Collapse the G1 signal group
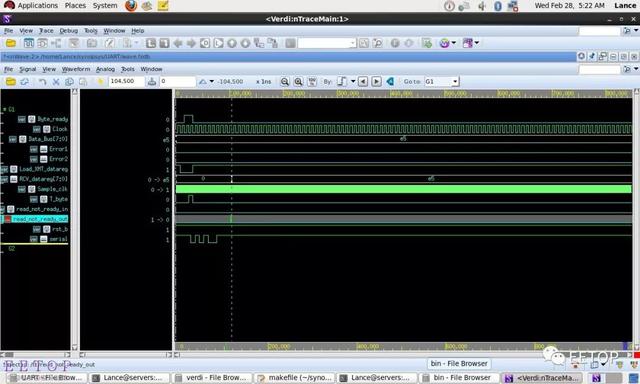The height and width of the screenshot is (384, 640). tap(4, 109)
